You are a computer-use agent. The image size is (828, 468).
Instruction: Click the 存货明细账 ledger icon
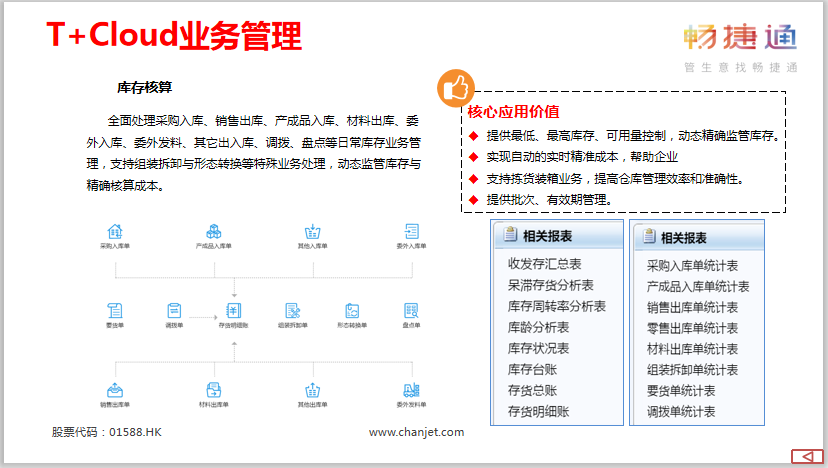233,311
